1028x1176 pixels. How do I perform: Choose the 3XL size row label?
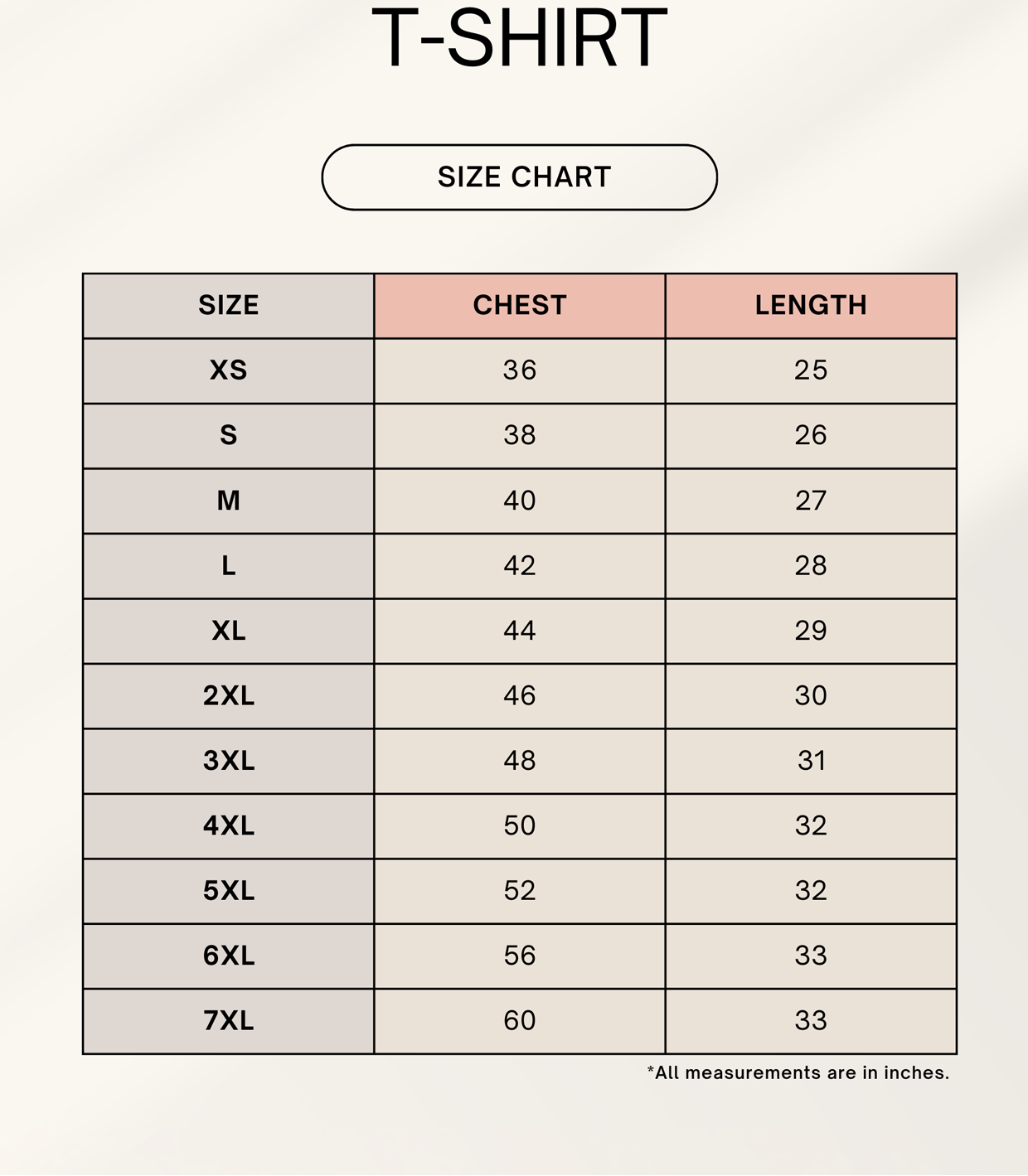point(229,761)
